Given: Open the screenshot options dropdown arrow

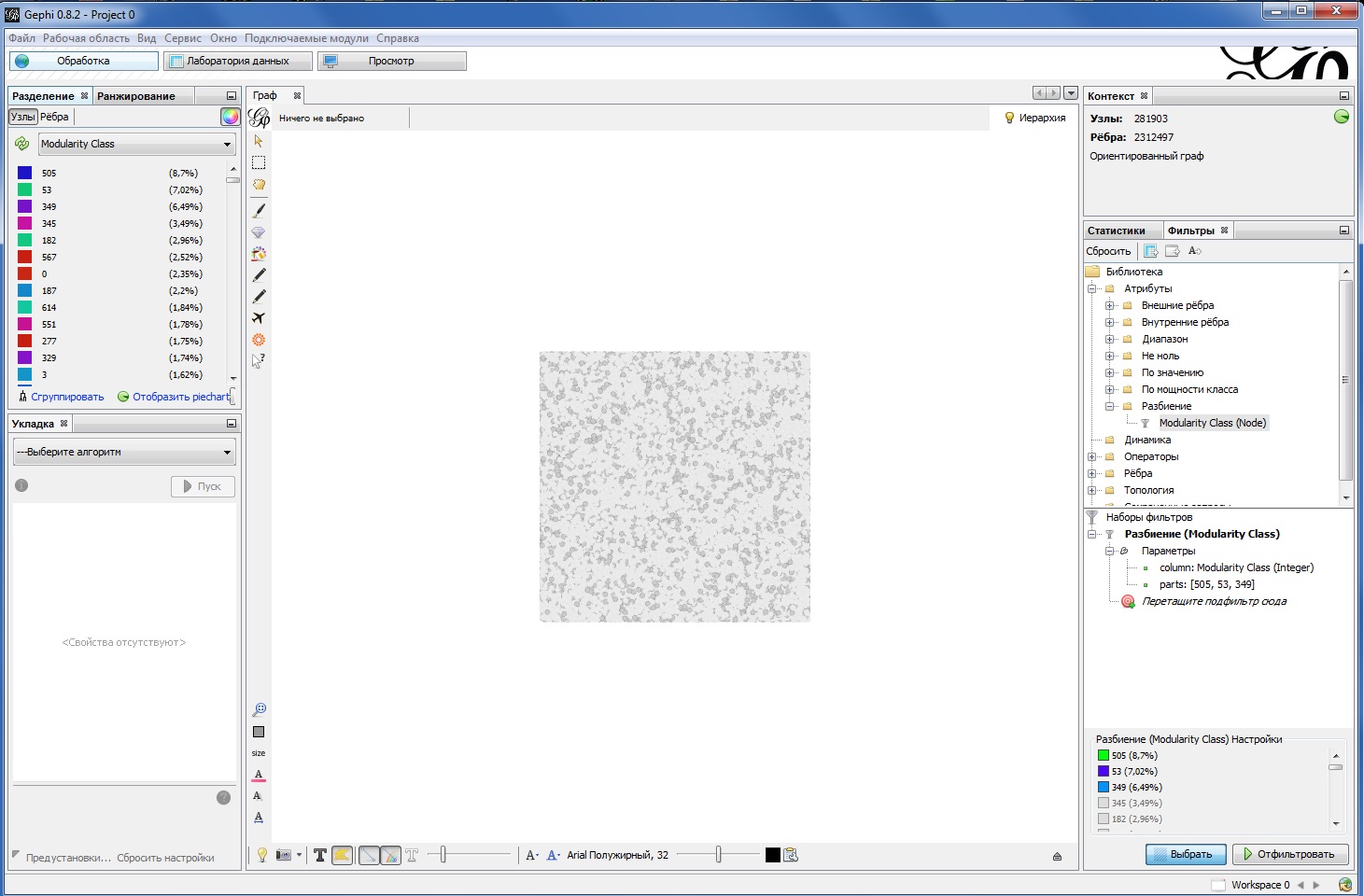Looking at the screenshot, I should coord(299,855).
